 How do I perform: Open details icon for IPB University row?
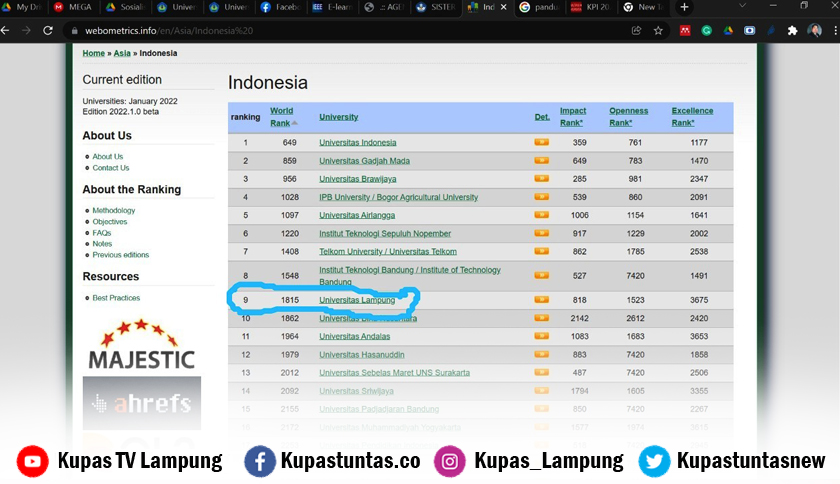[x=542, y=197]
